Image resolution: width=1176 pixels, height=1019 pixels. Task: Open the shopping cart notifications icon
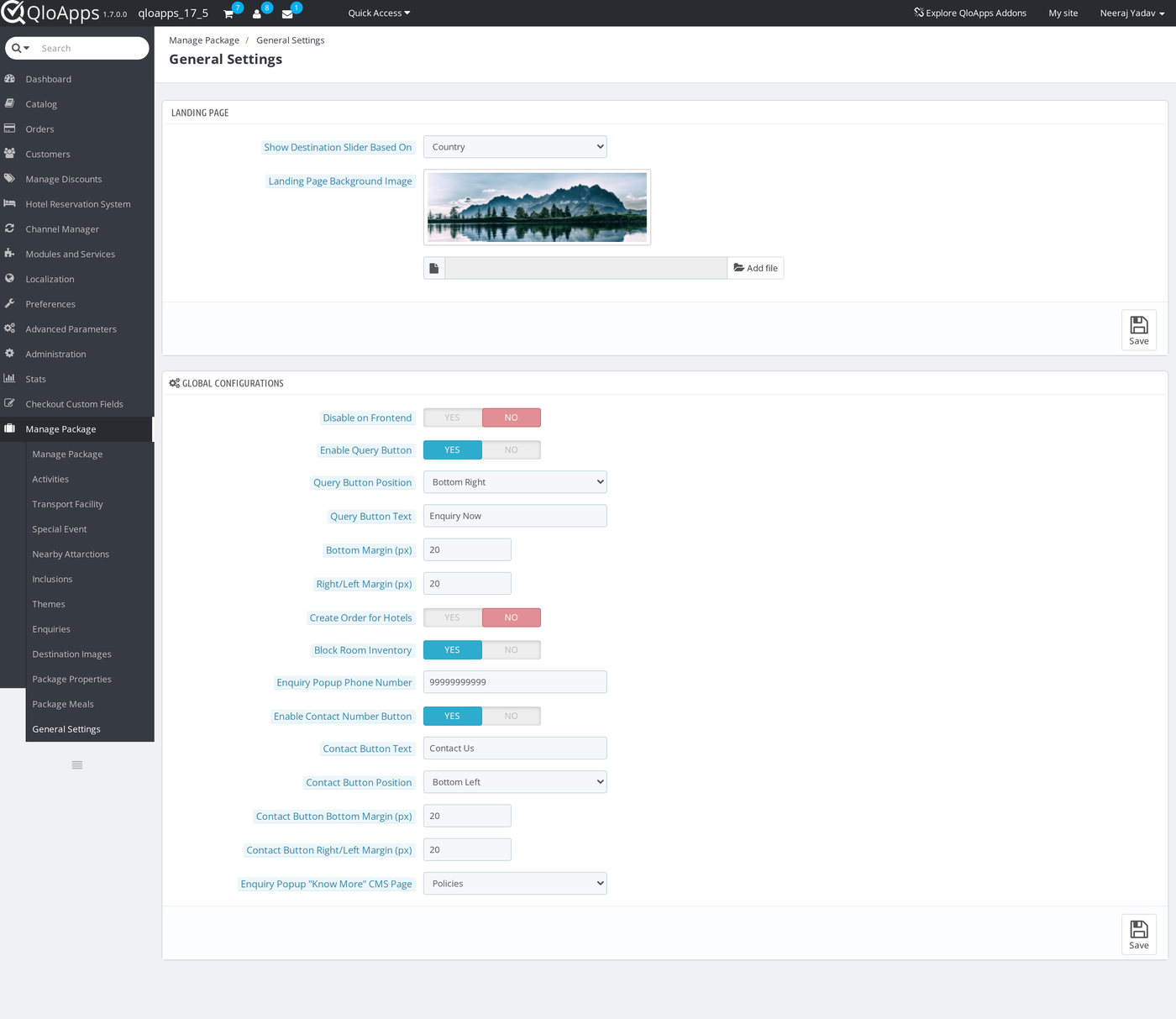pyautogui.click(x=228, y=13)
